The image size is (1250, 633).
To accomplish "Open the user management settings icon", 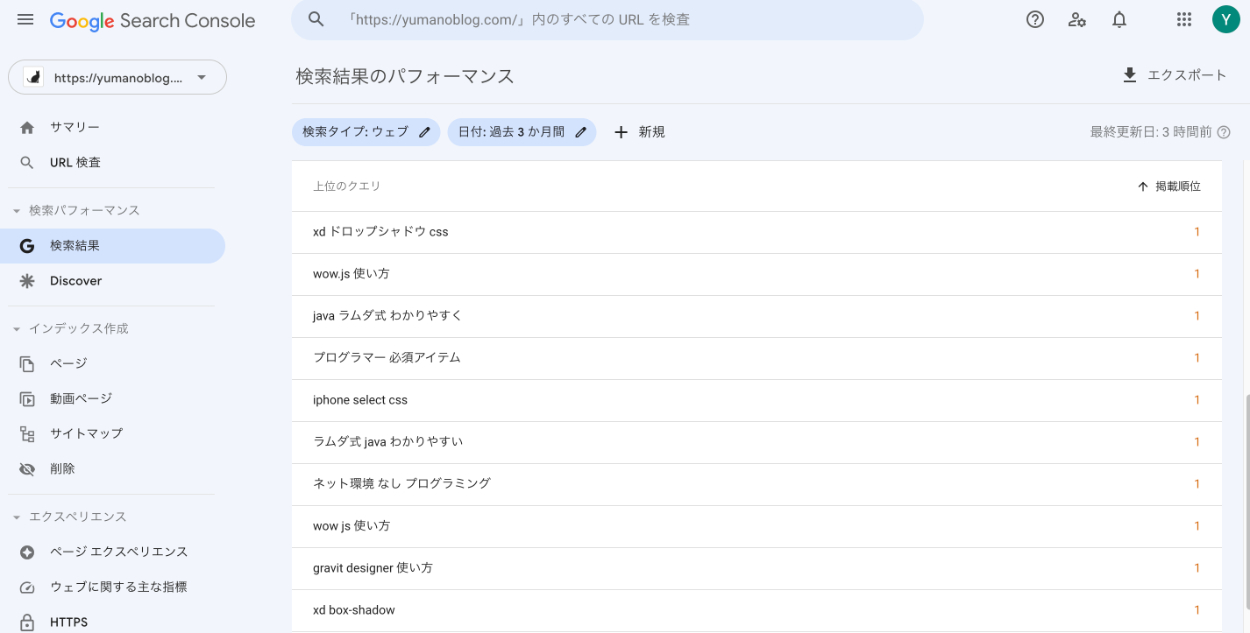I will 1077,20.
